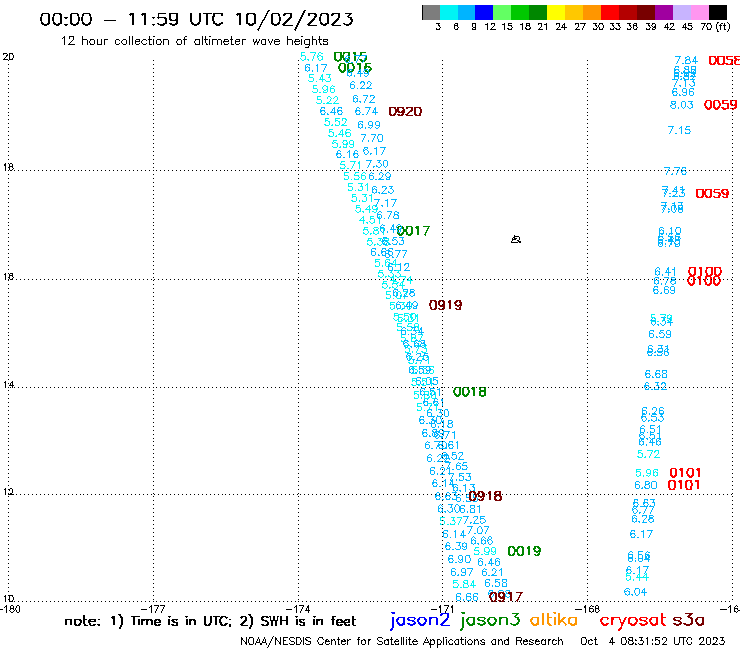The width and height of the screenshot is (740, 650).
Task: Click the wave height value '6.39'
Action: tap(456, 546)
